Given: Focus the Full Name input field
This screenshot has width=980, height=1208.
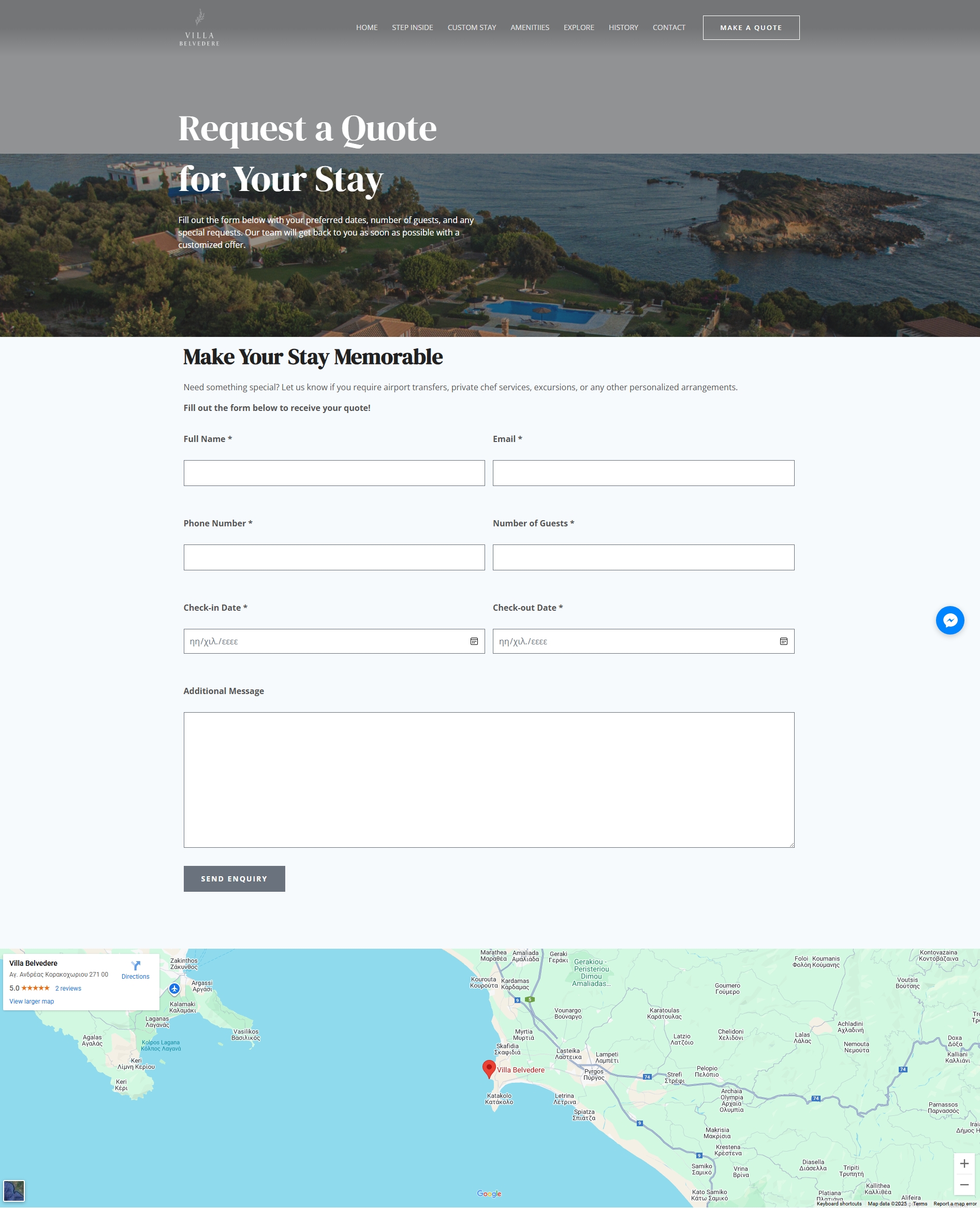Looking at the screenshot, I should (x=334, y=473).
